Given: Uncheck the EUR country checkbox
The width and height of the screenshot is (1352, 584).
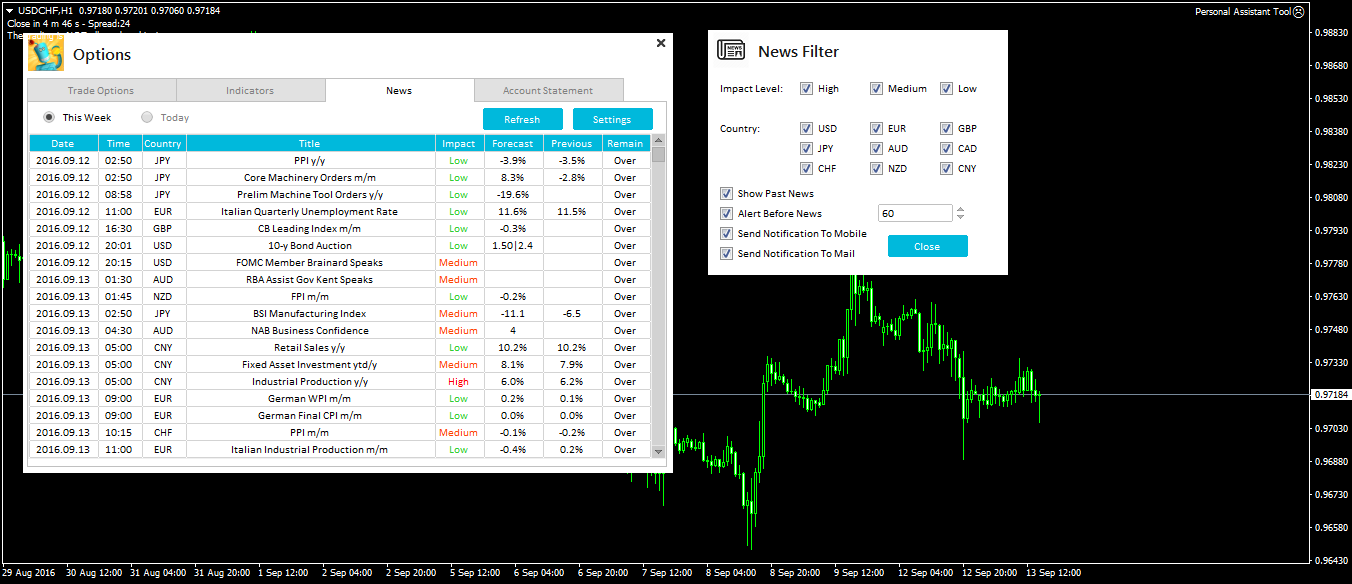Looking at the screenshot, I should point(876,128).
